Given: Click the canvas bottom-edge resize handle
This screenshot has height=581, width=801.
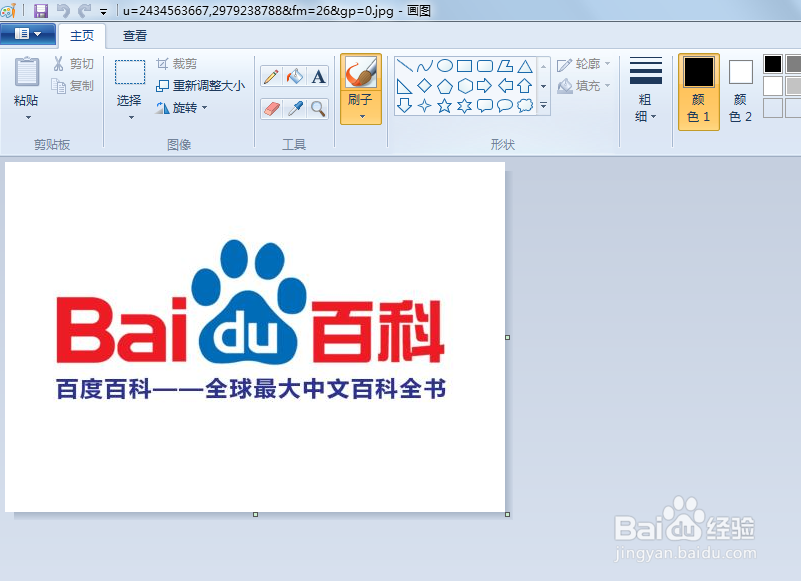Looking at the screenshot, I should pyautogui.click(x=255, y=515).
